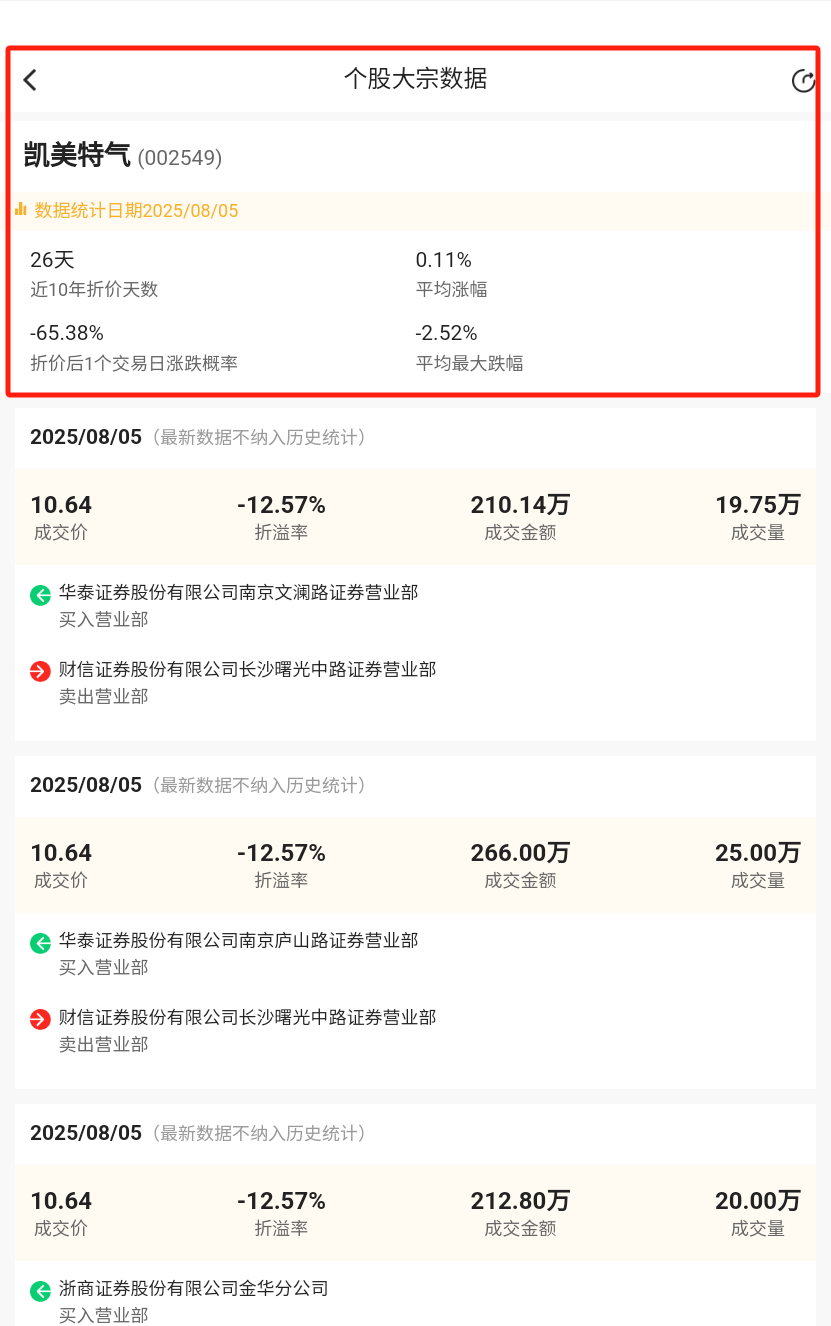Tap the back arrow icon
The image size is (831, 1326).
[30, 80]
